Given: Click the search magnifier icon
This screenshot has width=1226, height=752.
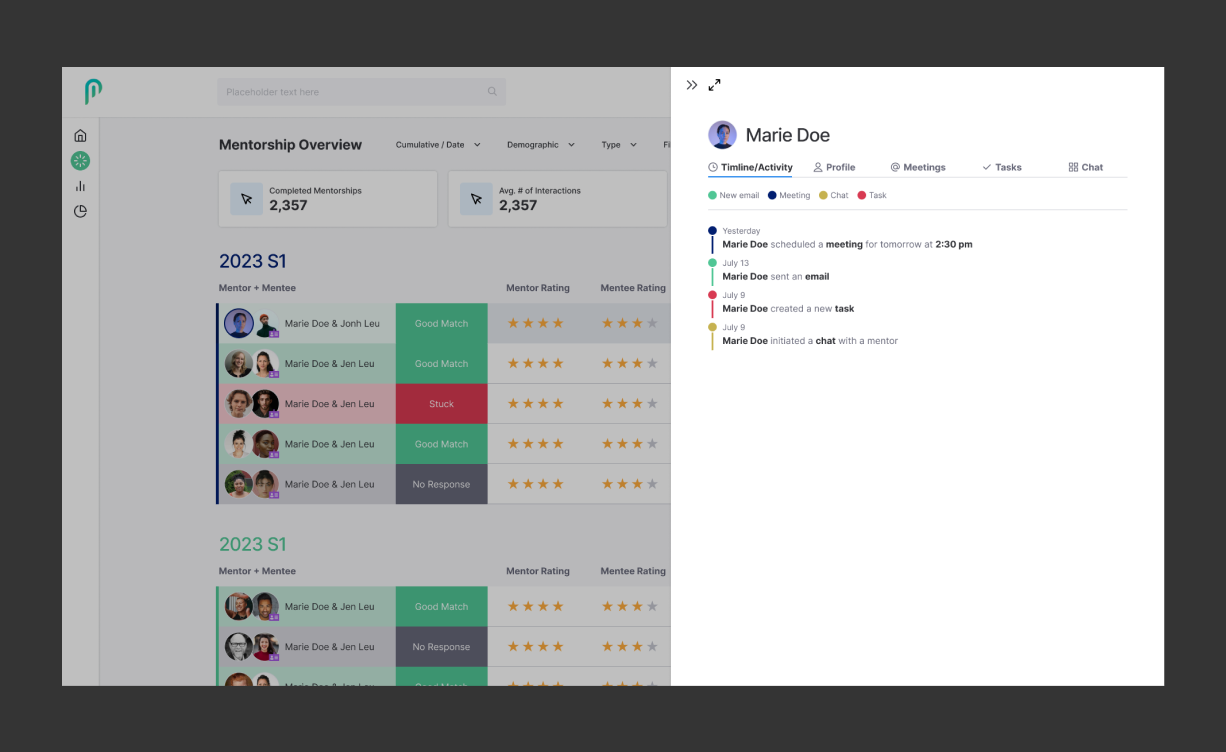Looking at the screenshot, I should point(492,92).
